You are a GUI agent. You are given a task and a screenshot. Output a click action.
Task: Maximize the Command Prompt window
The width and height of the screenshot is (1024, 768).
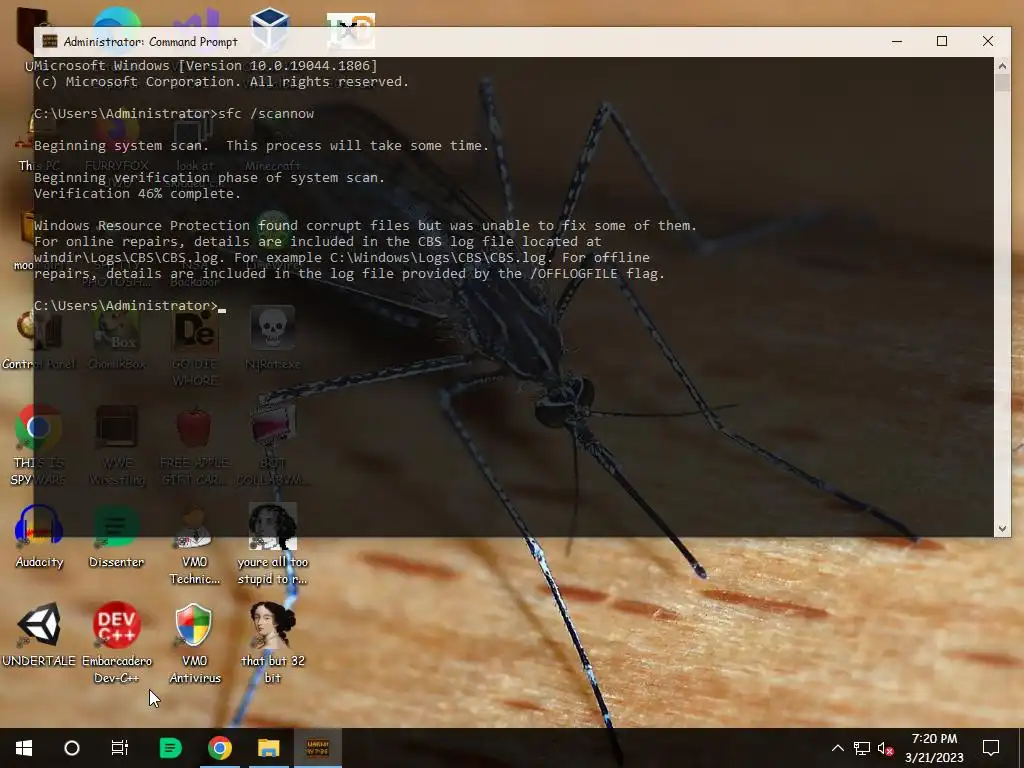[942, 41]
